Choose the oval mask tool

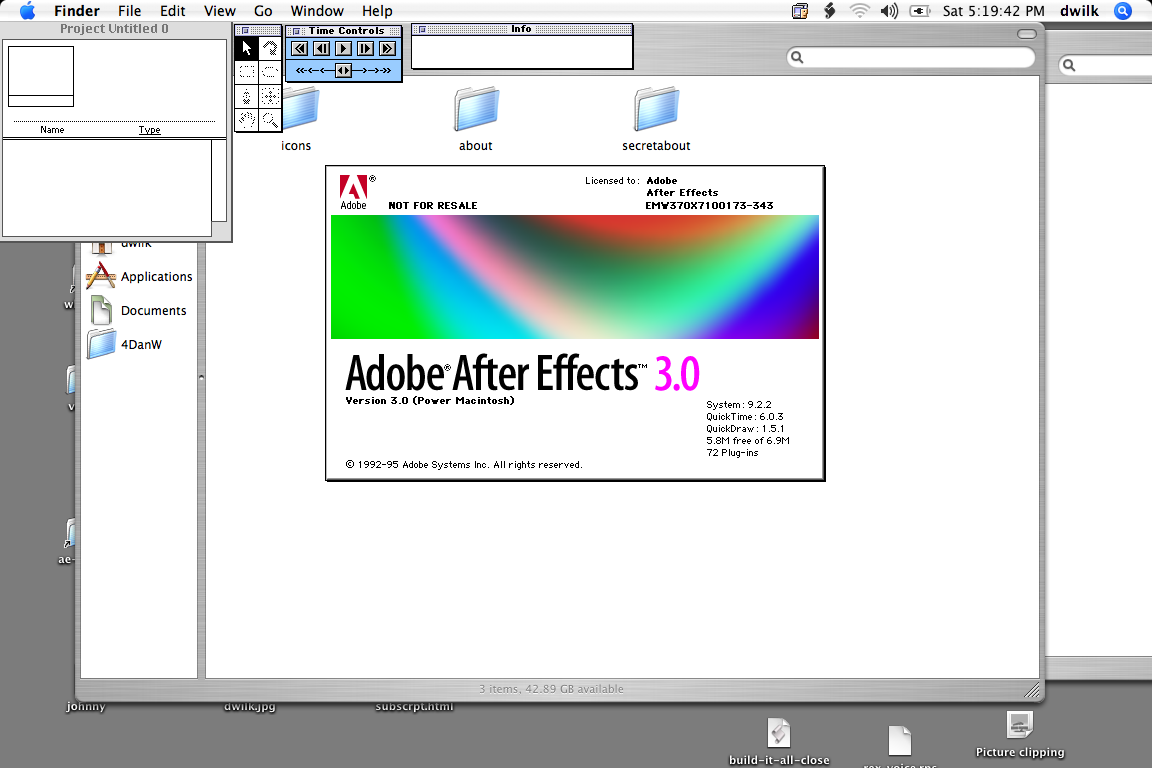270,72
